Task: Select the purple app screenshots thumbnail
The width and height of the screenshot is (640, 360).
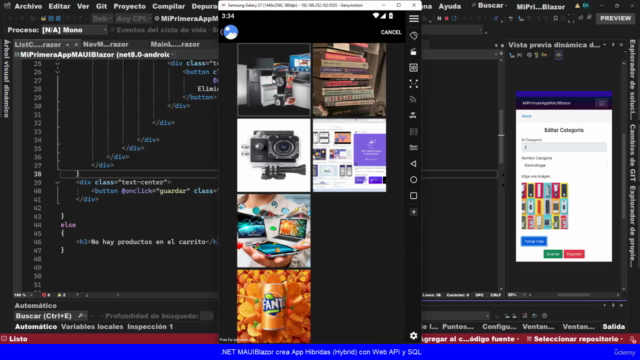Action: click(x=349, y=155)
